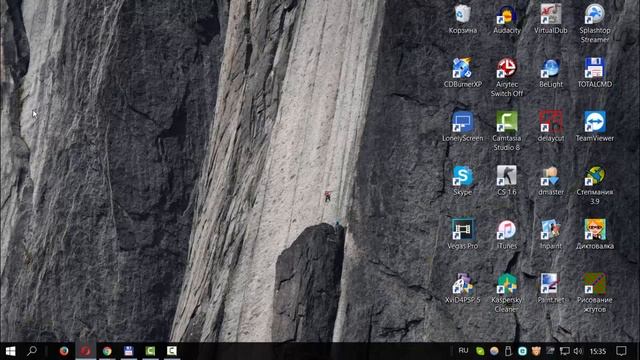This screenshot has height=360, width=640.
Task: Open the Action Center notifications icon
Action: 621,351
